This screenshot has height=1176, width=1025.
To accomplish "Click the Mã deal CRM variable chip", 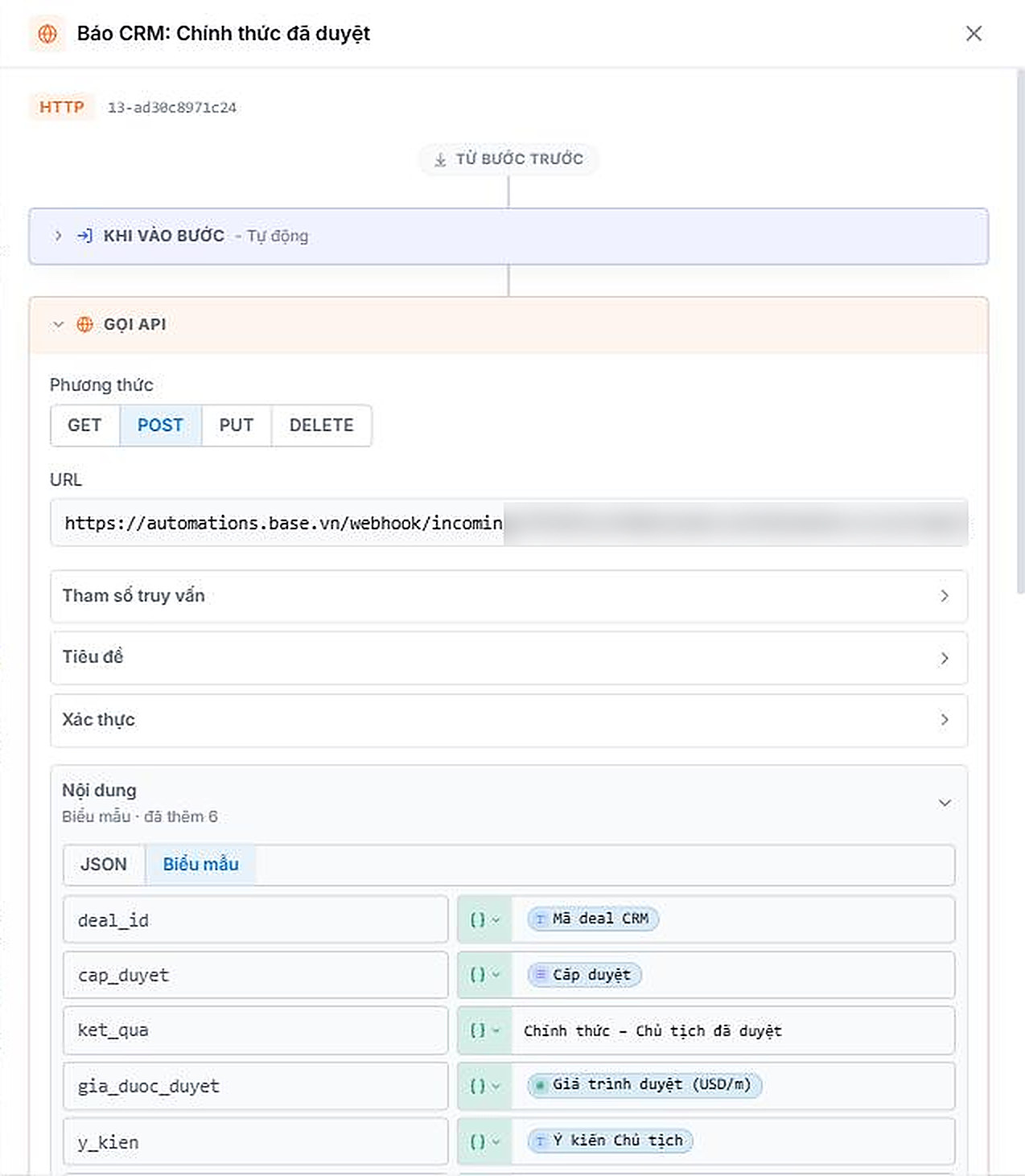I will pyautogui.click(x=593, y=919).
